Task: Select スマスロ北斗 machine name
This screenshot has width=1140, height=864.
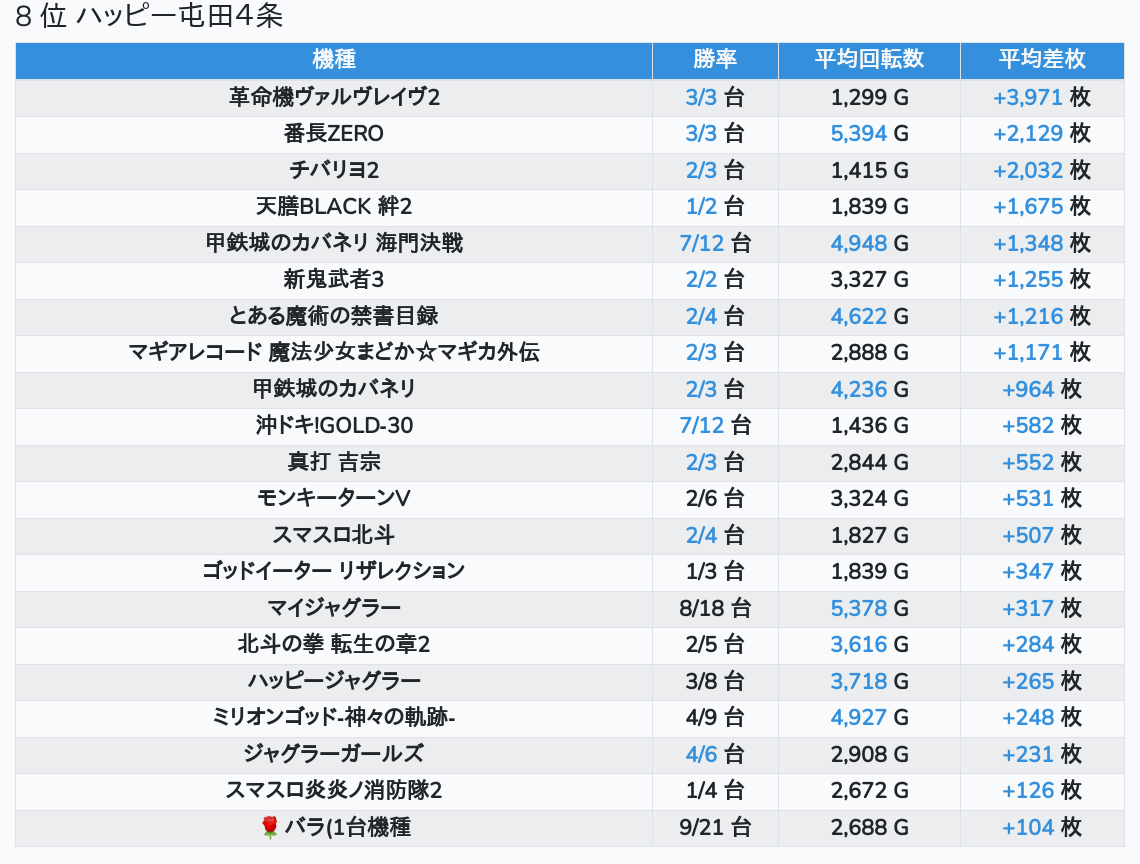Action: (334, 535)
